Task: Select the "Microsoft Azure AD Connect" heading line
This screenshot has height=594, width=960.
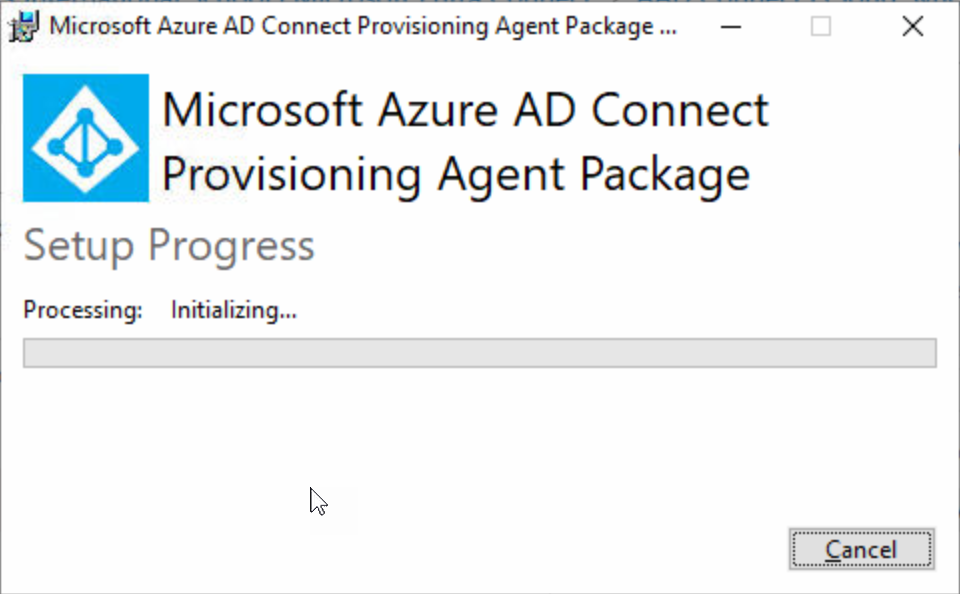Action: click(x=465, y=111)
